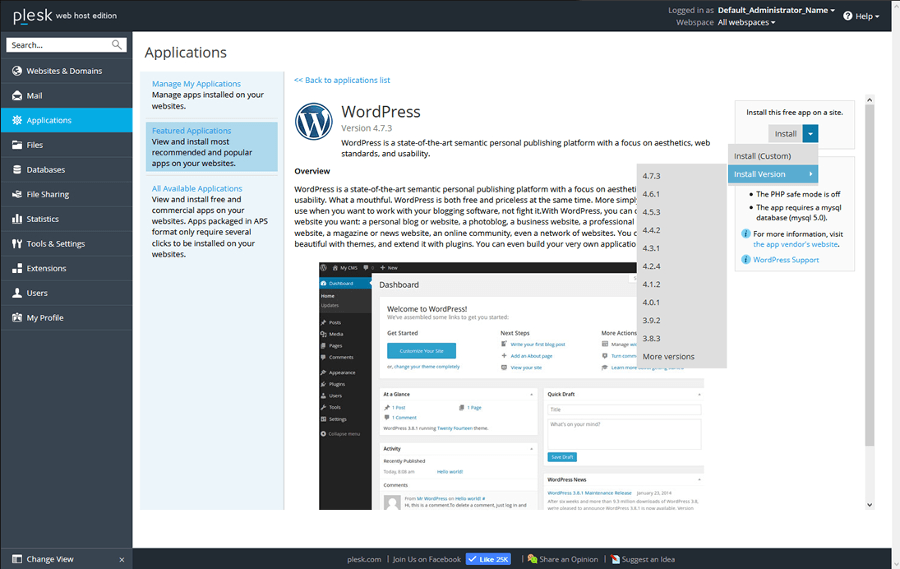Click the Extensions icon in sidebar
The width and height of the screenshot is (900, 569).
tap(17, 269)
